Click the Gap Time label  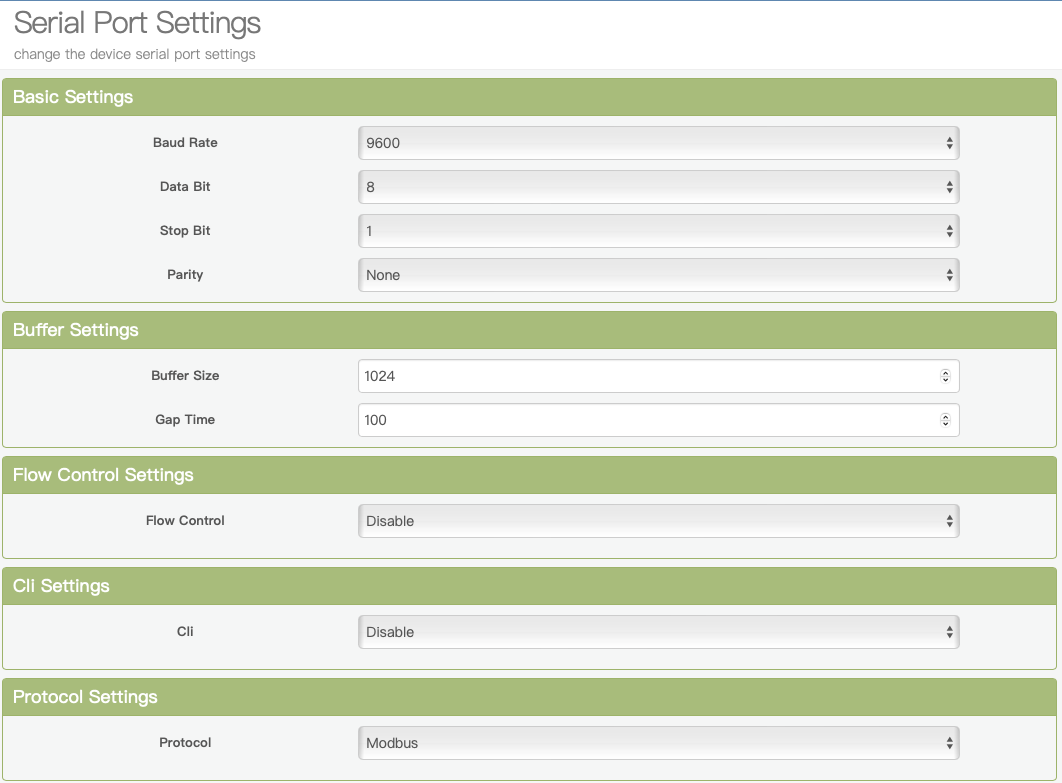185,419
